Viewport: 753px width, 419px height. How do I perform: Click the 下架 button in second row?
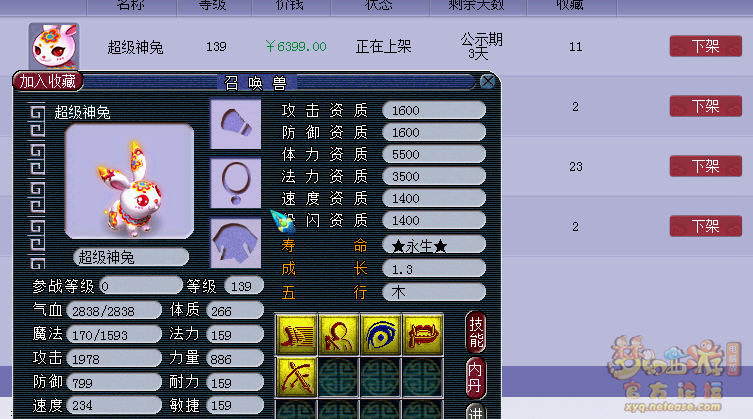(x=705, y=106)
